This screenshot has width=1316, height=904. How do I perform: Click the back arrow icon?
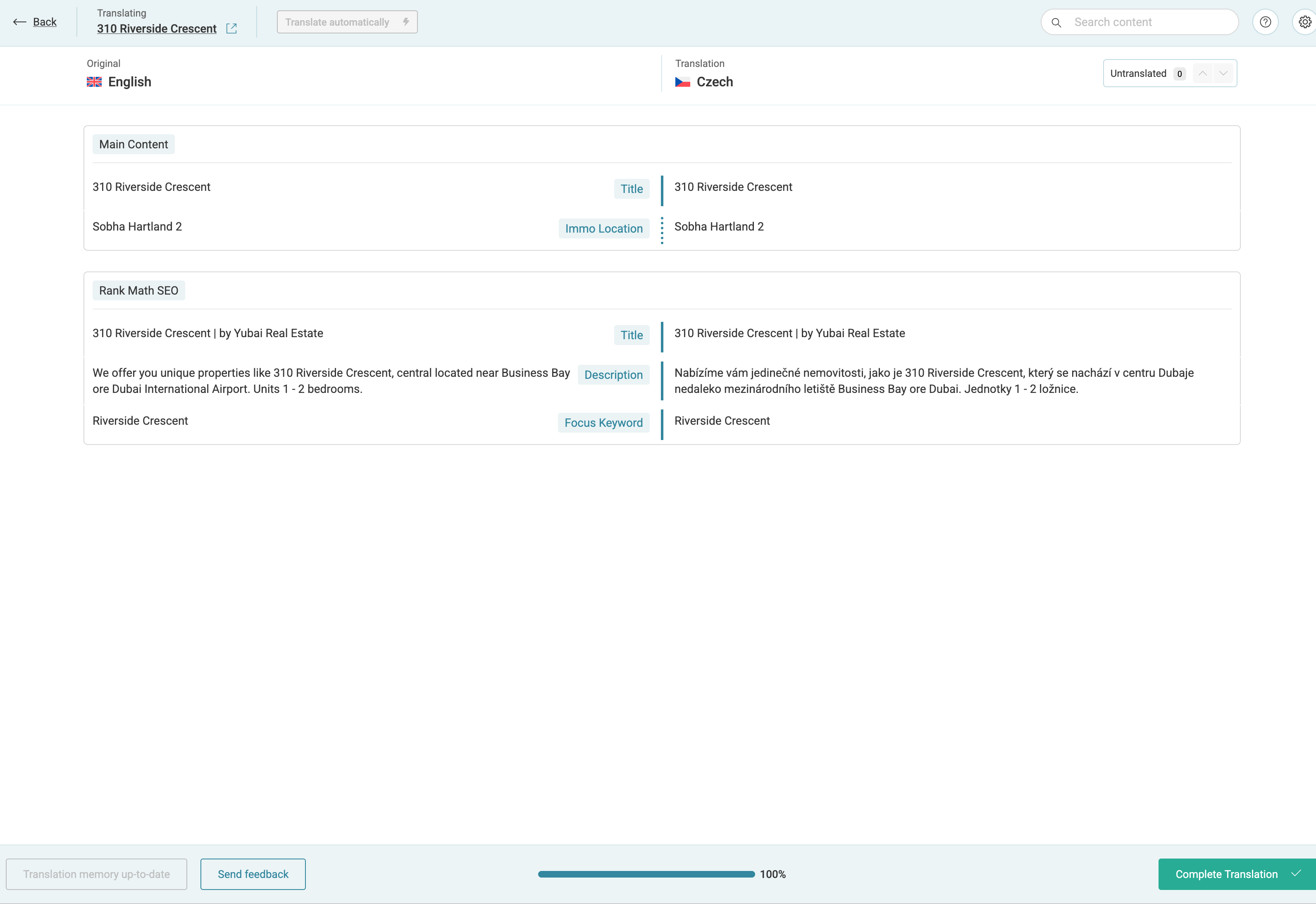(19, 22)
